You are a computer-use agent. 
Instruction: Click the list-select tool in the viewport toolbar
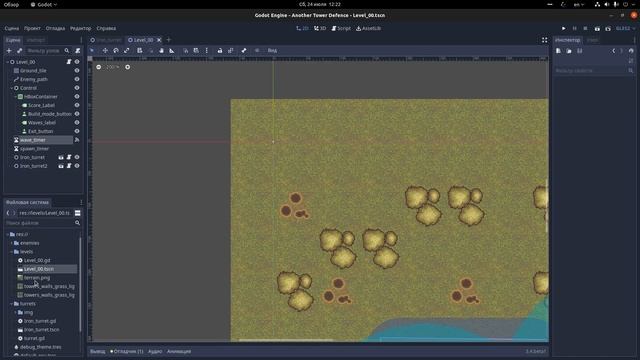click(140, 51)
